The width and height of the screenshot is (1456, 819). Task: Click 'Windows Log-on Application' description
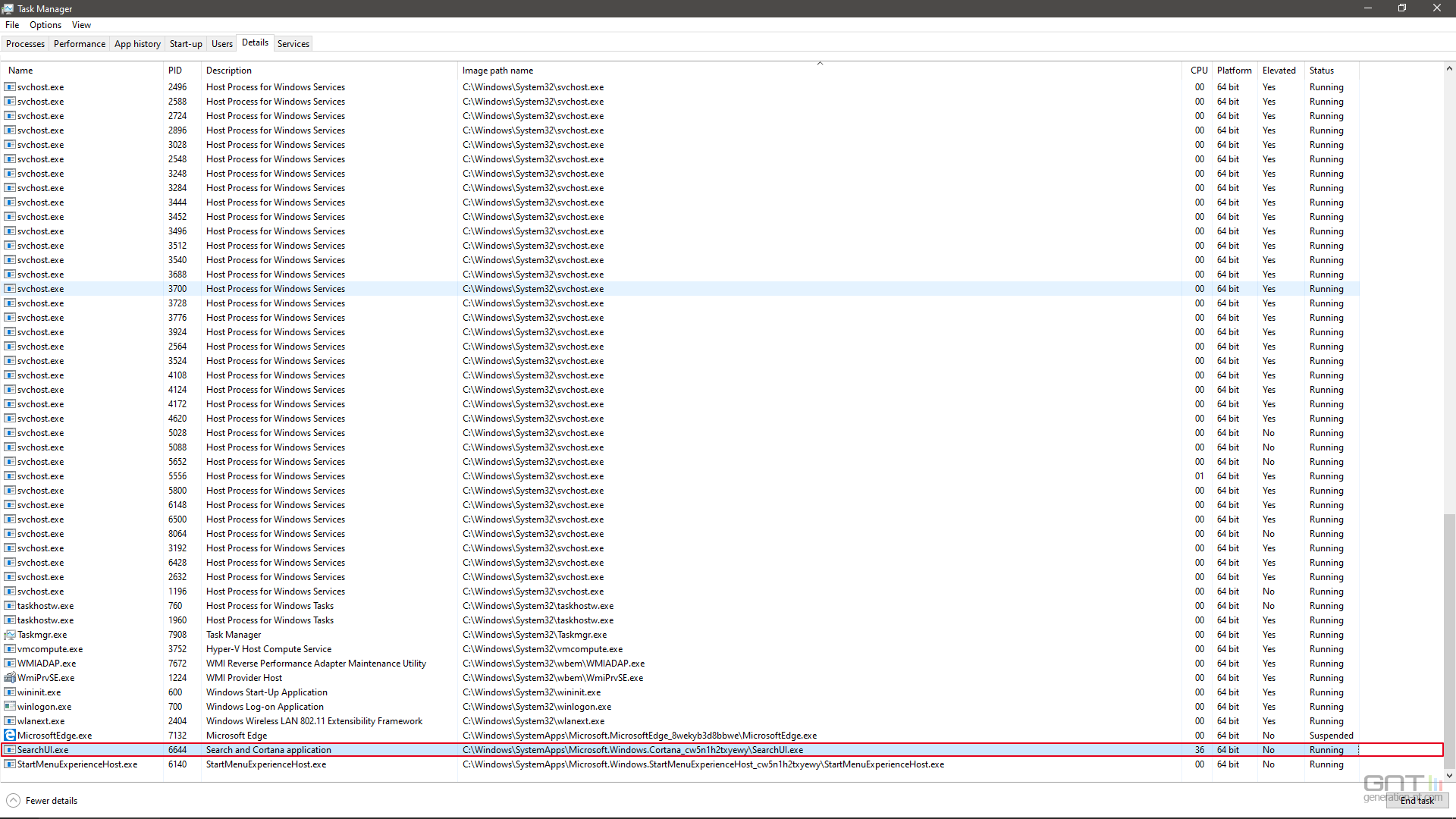tap(265, 707)
